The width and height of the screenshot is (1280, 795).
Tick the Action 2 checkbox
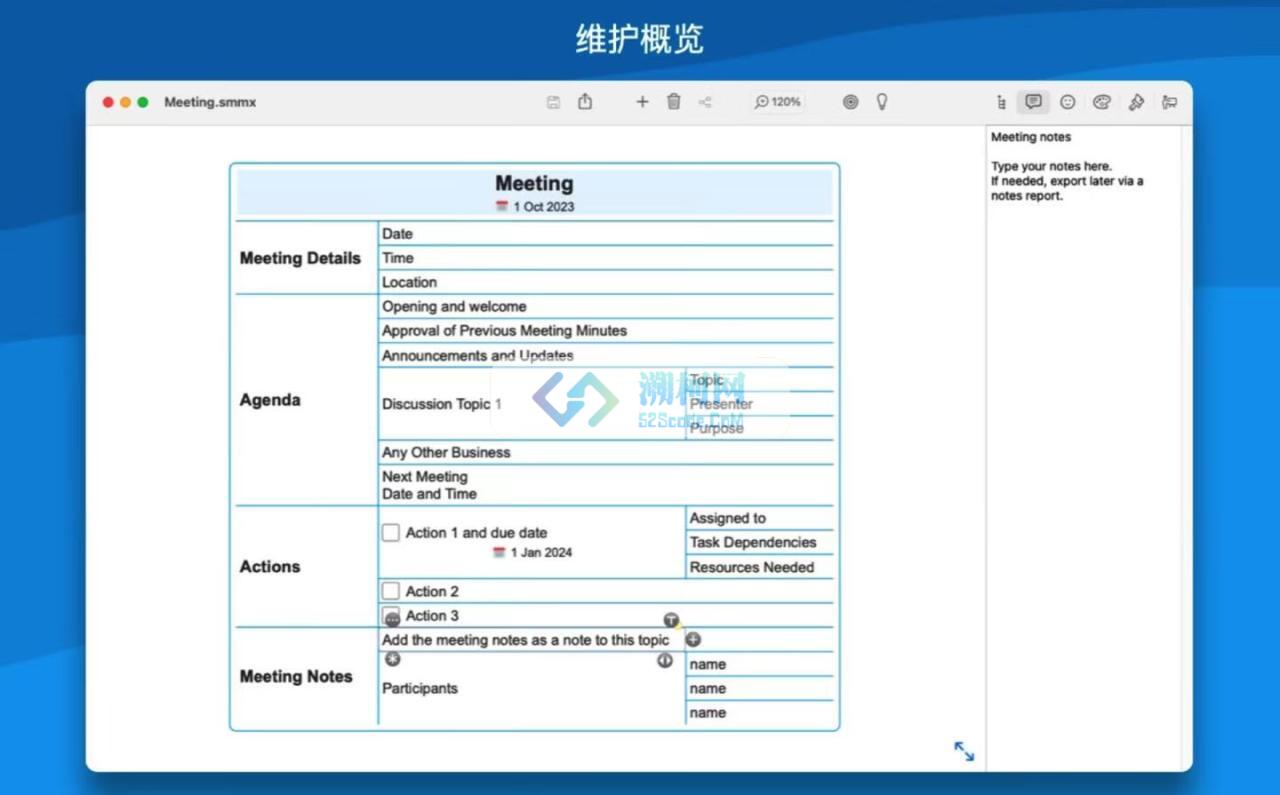click(x=391, y=591)
